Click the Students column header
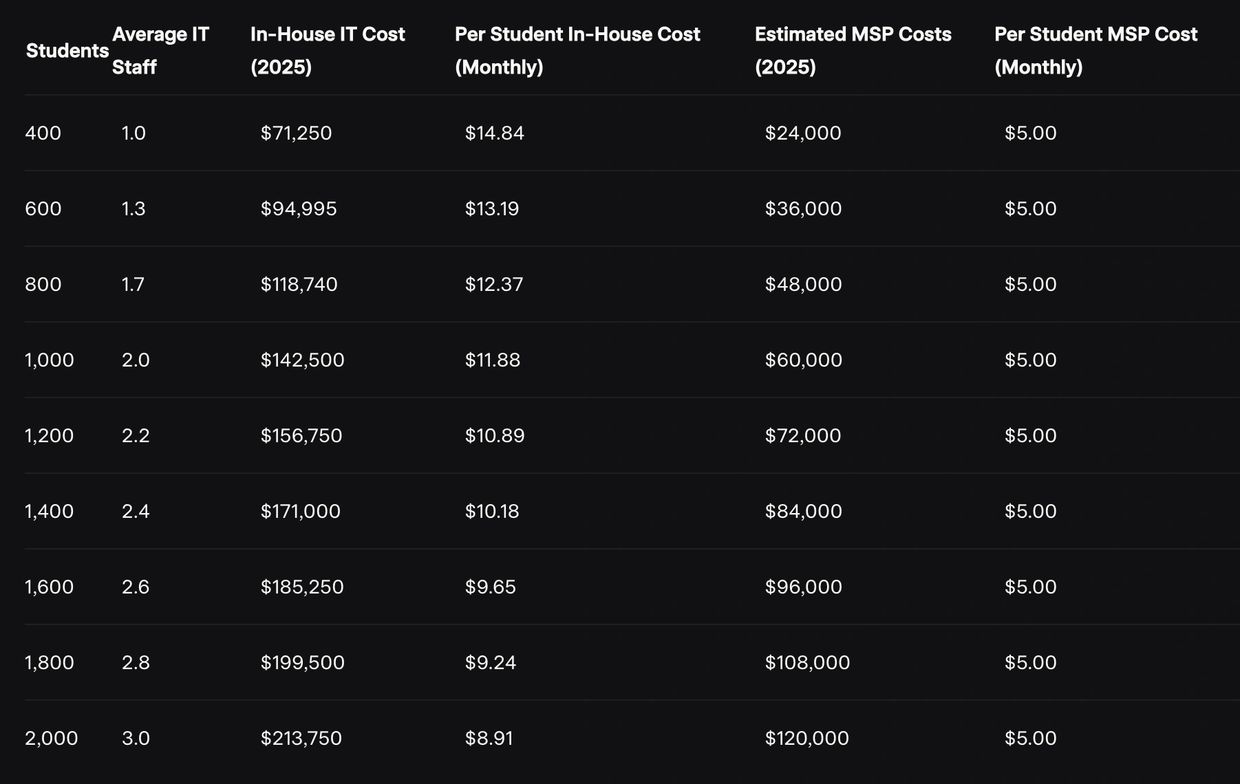This screenshot has height=784, width=1240. click(67, 51)
